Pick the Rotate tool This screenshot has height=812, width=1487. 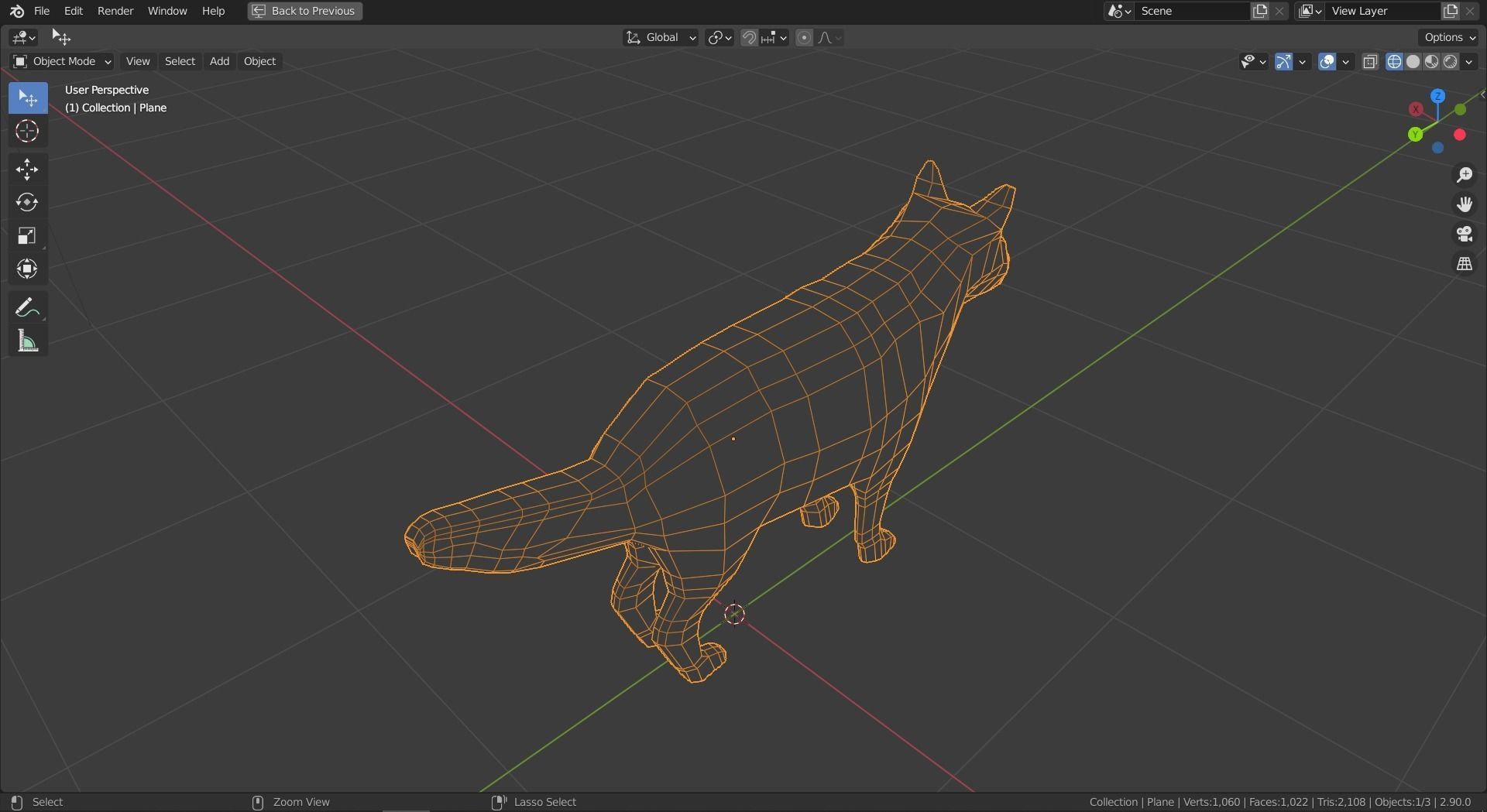pyautogui.click(x=28, y=203)
